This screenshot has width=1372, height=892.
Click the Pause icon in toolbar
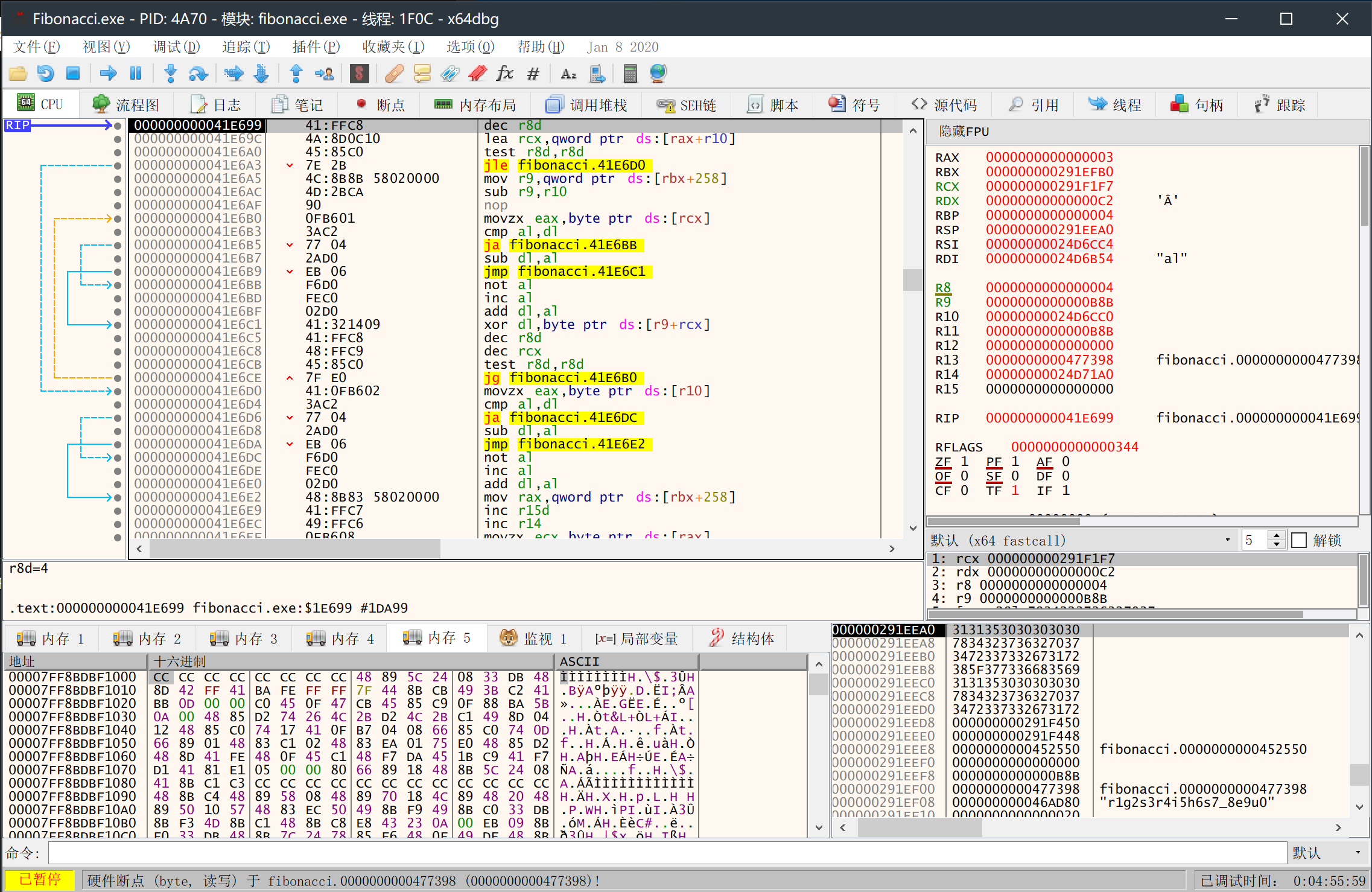(136, 74)
